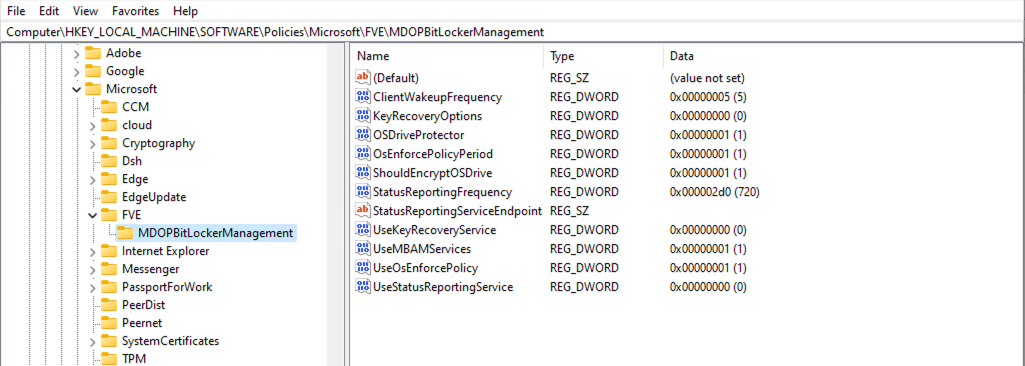1025x366 pixels.
Task: Select the TPM folder icon
Action: click(109, 359)
